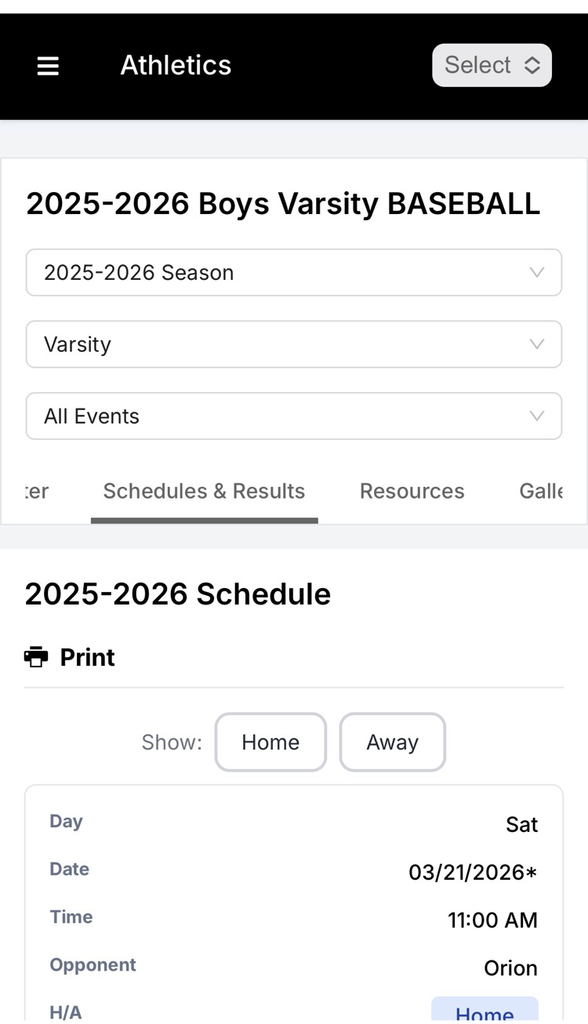
Task: Click the Print icon above the schedule
Action: tap(35, 657)
